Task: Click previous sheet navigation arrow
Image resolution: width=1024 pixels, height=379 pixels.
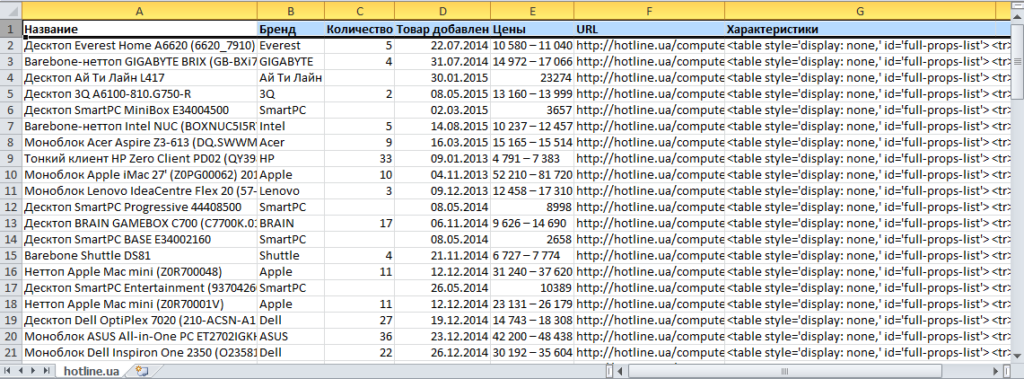Action: (x=20, y=371)
